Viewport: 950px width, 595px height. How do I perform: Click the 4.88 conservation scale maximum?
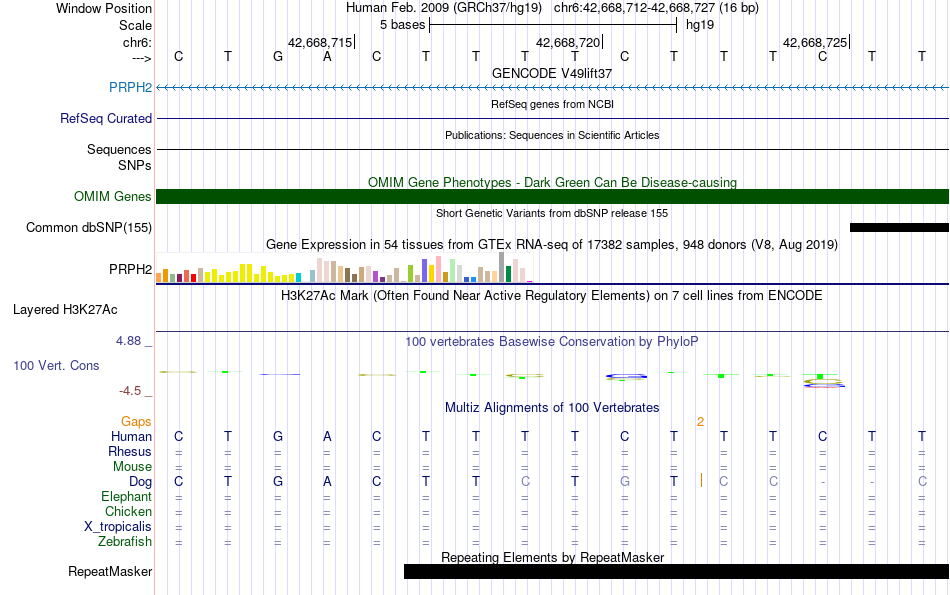coord(128,341)
